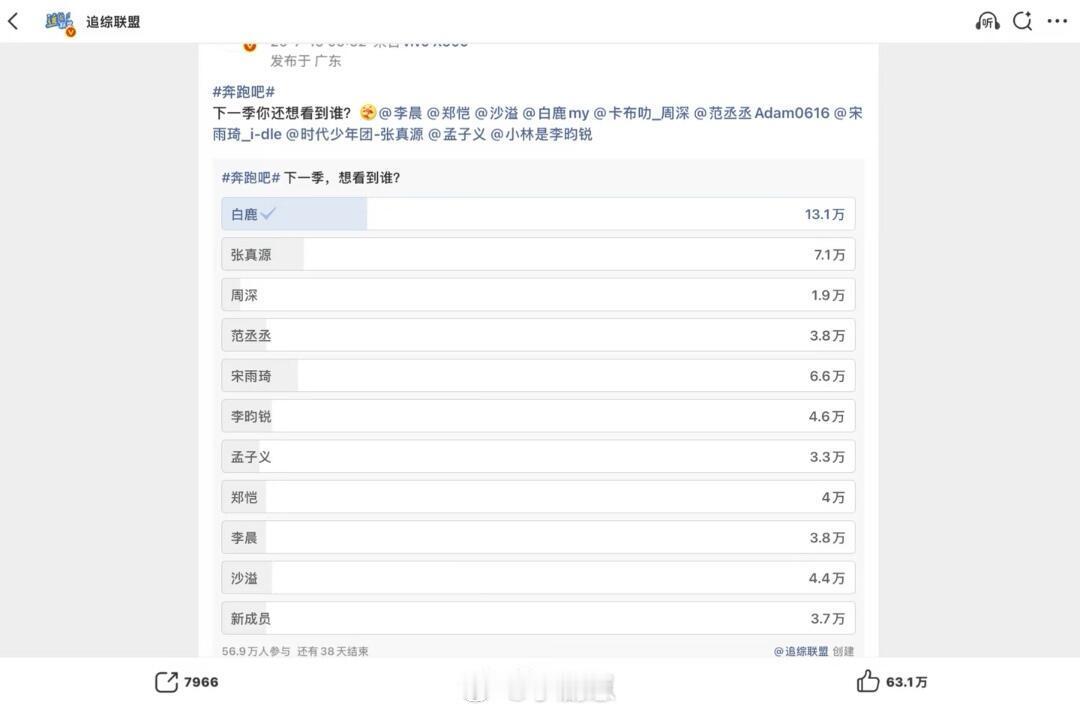This screenshot has width=1080, height=713.
Task: Go back with the left arrow
Action: 13,21
